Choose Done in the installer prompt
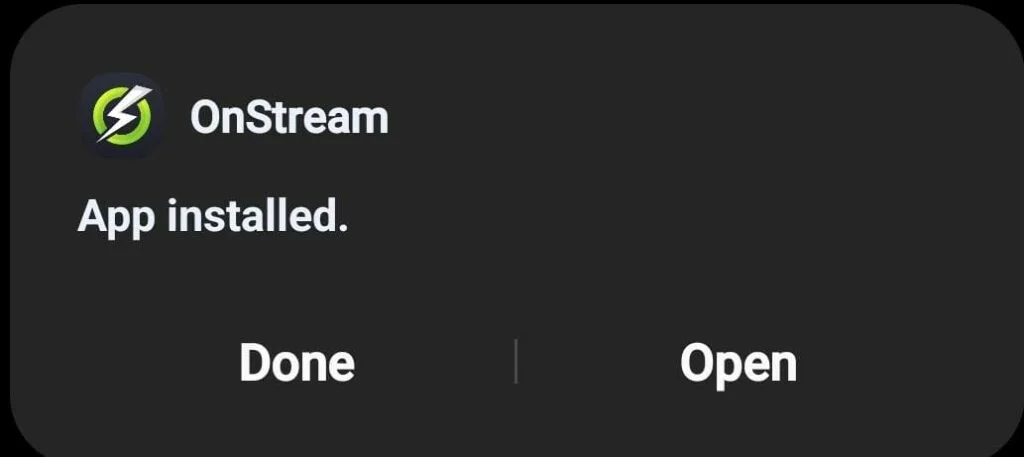 coord(297,362)
